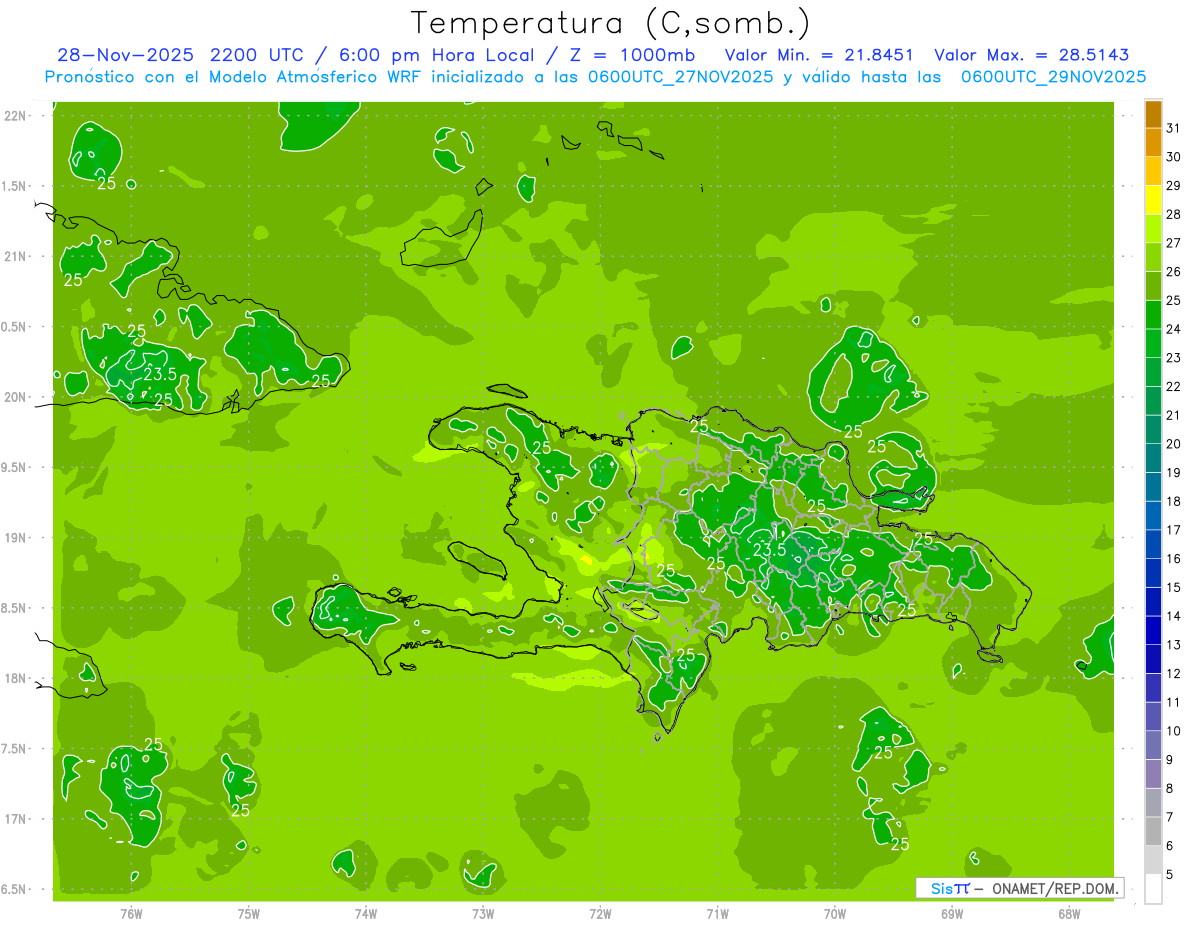1200x927 pixels.
Task: Select the initialization time "0600UTC_27NOV2025"
Action: point(679,77)
